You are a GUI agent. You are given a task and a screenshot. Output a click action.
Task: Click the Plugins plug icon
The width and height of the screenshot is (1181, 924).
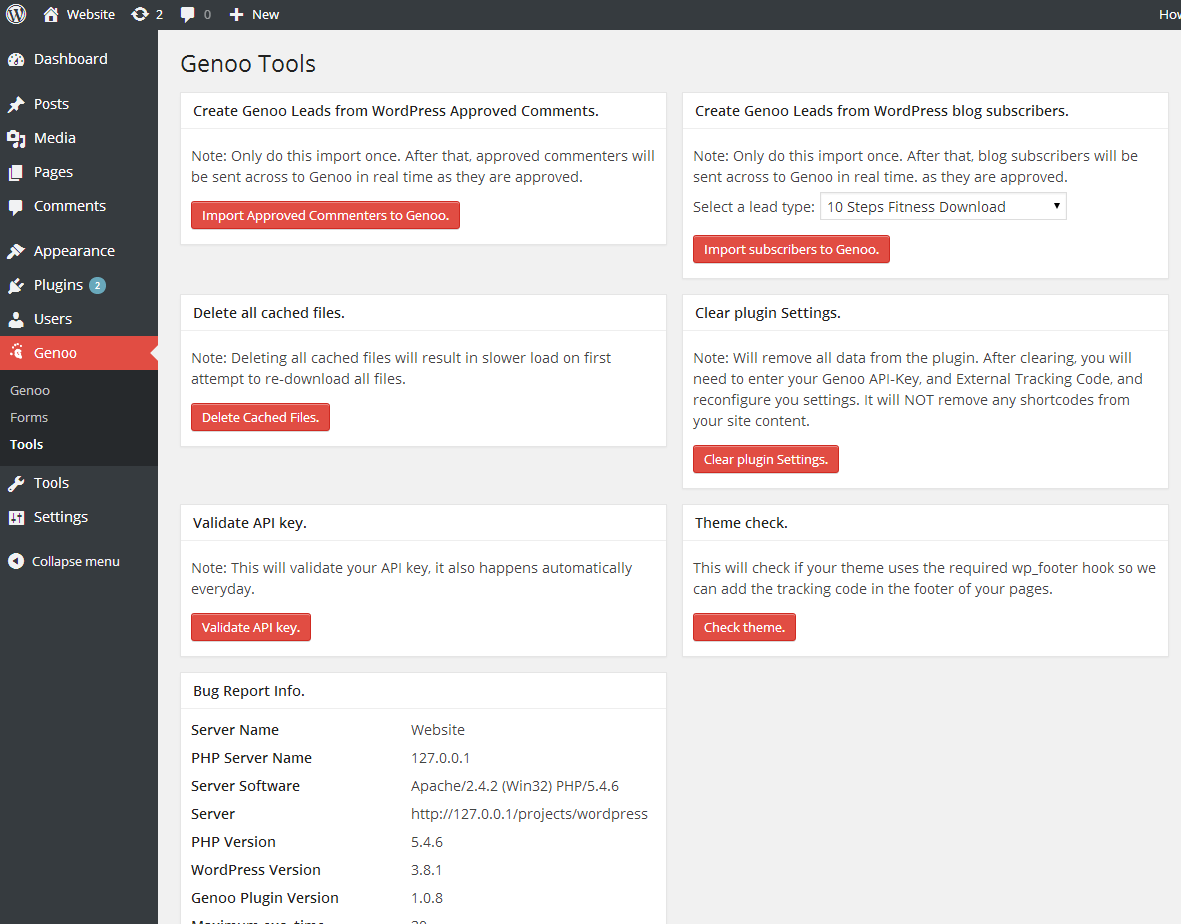pos(16,285)
